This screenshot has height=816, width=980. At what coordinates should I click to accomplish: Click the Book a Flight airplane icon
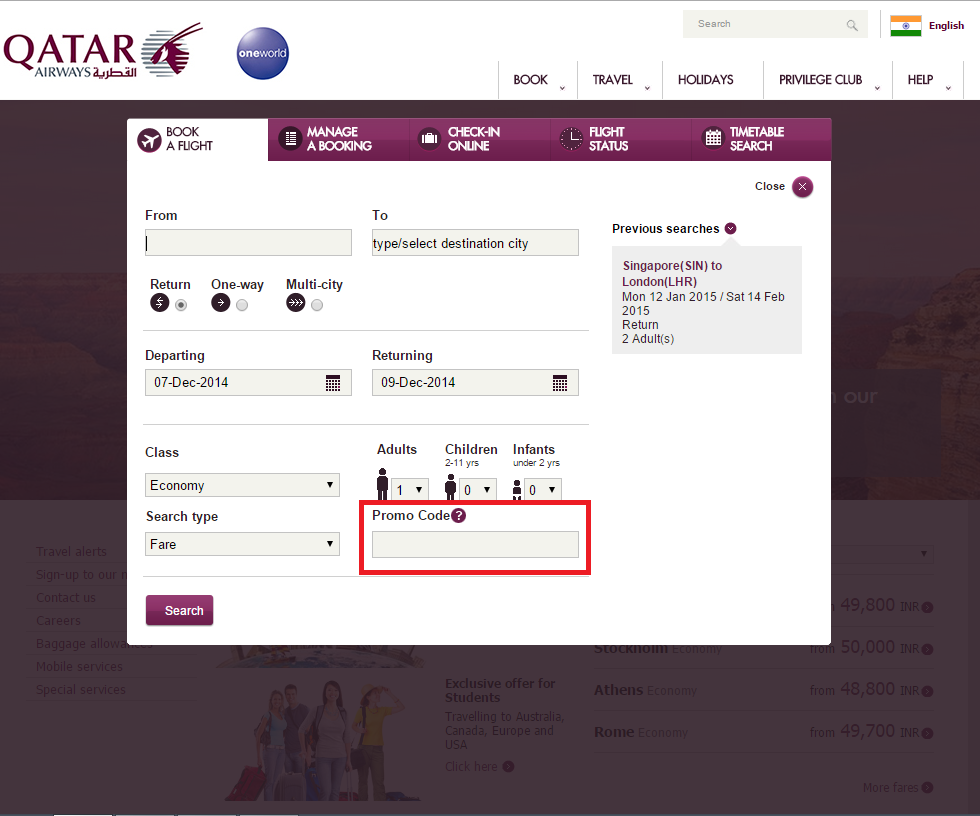point(149,140)
